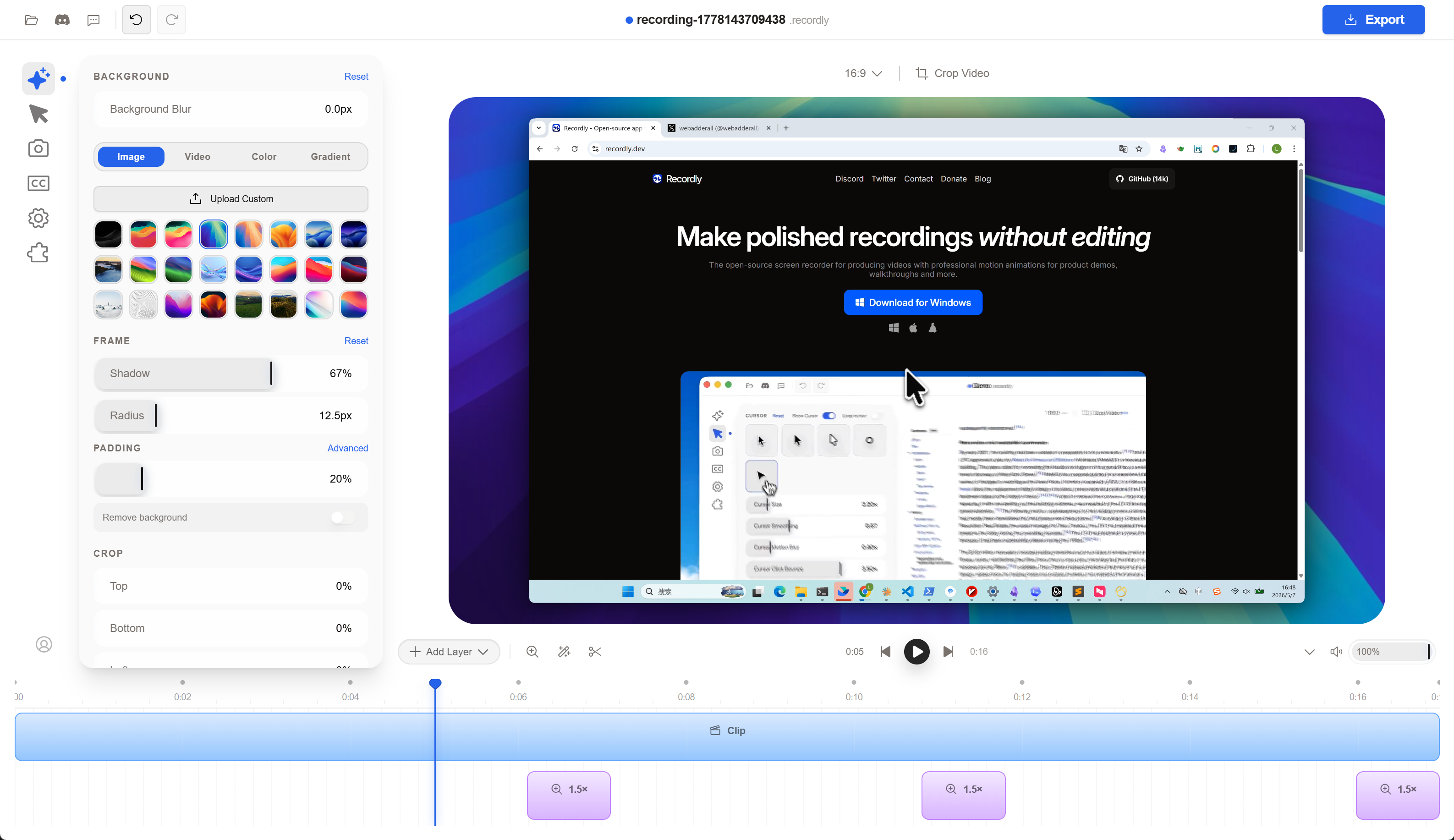Open the cursor settings sidebar icon
1454x840 pixels.
pos(38,114)
